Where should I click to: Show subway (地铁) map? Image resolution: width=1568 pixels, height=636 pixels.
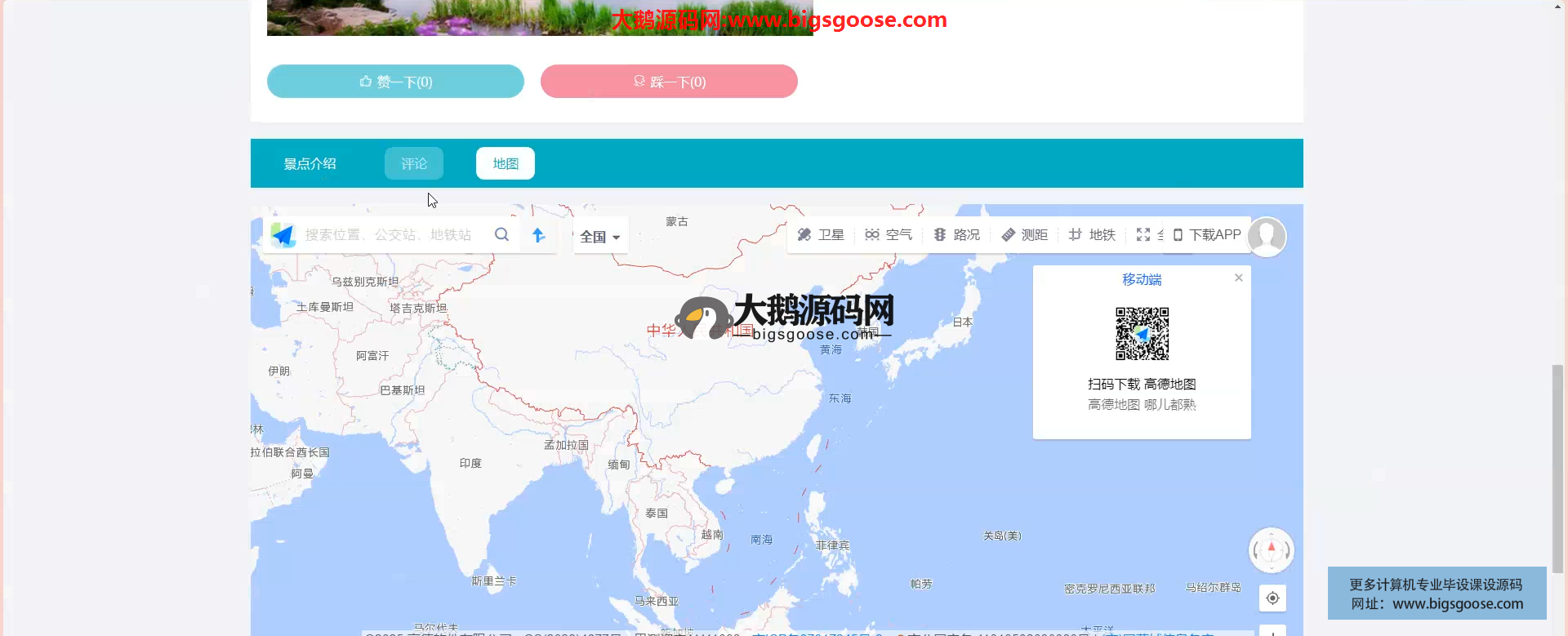click(1092, 235)
